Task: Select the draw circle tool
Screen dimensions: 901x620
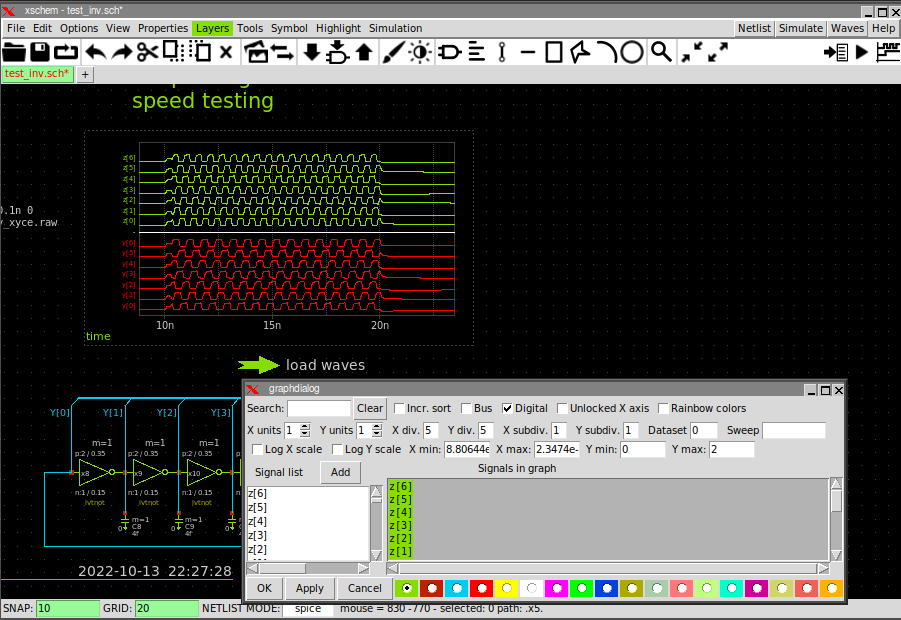Action: click(632, 52)
